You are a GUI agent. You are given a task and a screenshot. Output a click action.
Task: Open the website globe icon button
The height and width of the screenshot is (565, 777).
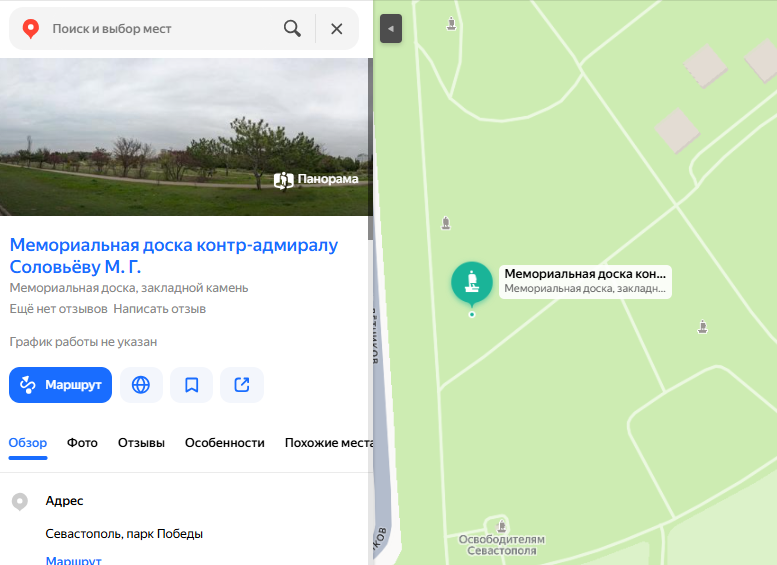tap(141, 385)
